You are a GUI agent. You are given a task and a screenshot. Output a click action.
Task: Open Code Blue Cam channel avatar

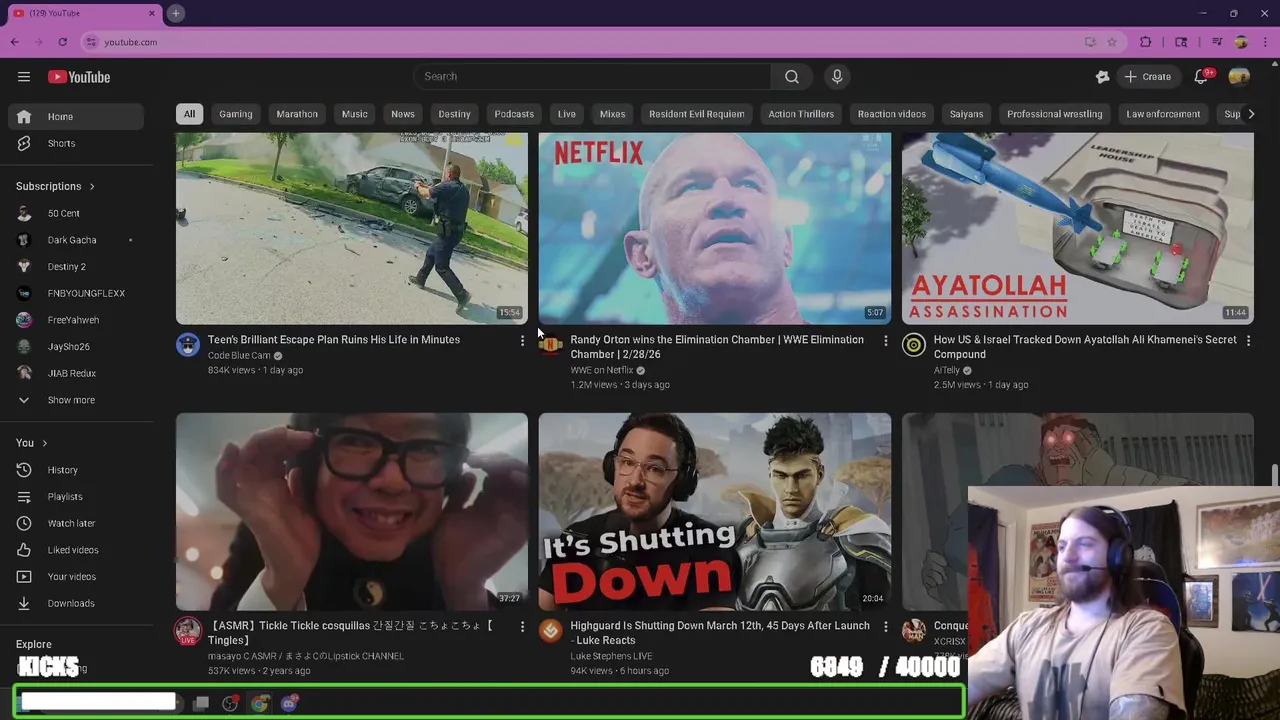tap(188, 345)
